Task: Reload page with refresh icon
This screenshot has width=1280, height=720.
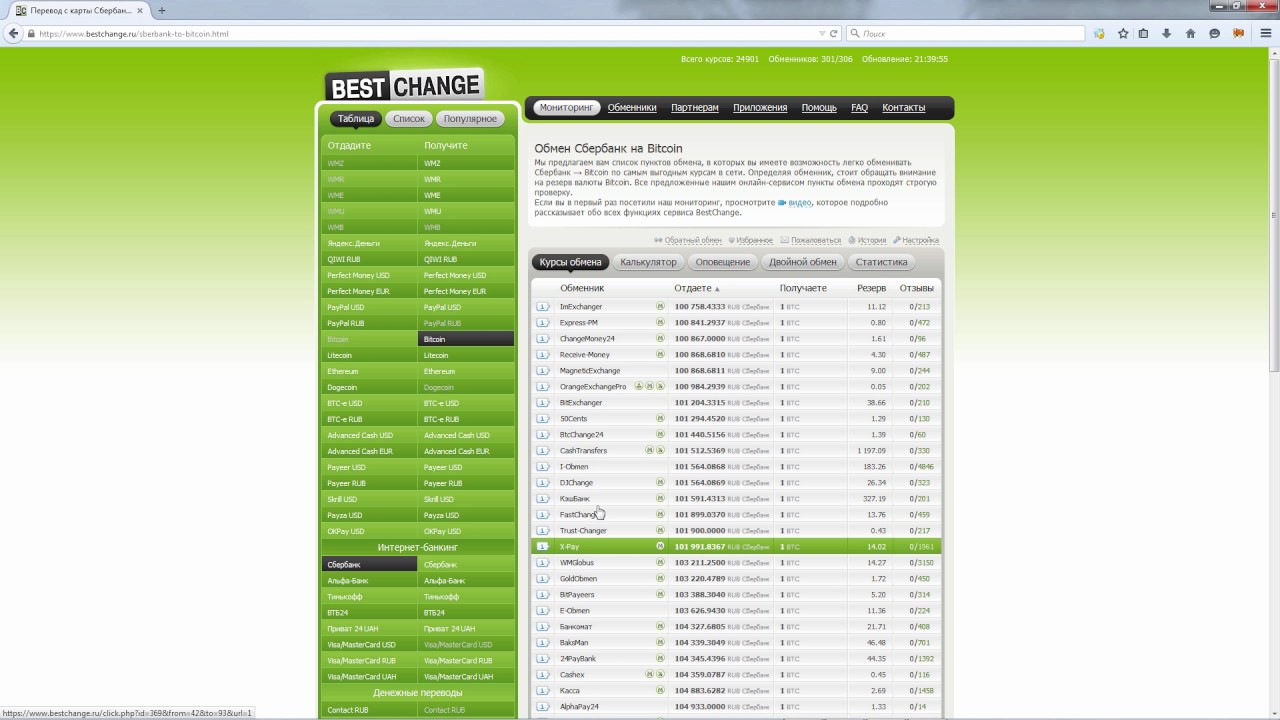Action: (x=834, y=33)
